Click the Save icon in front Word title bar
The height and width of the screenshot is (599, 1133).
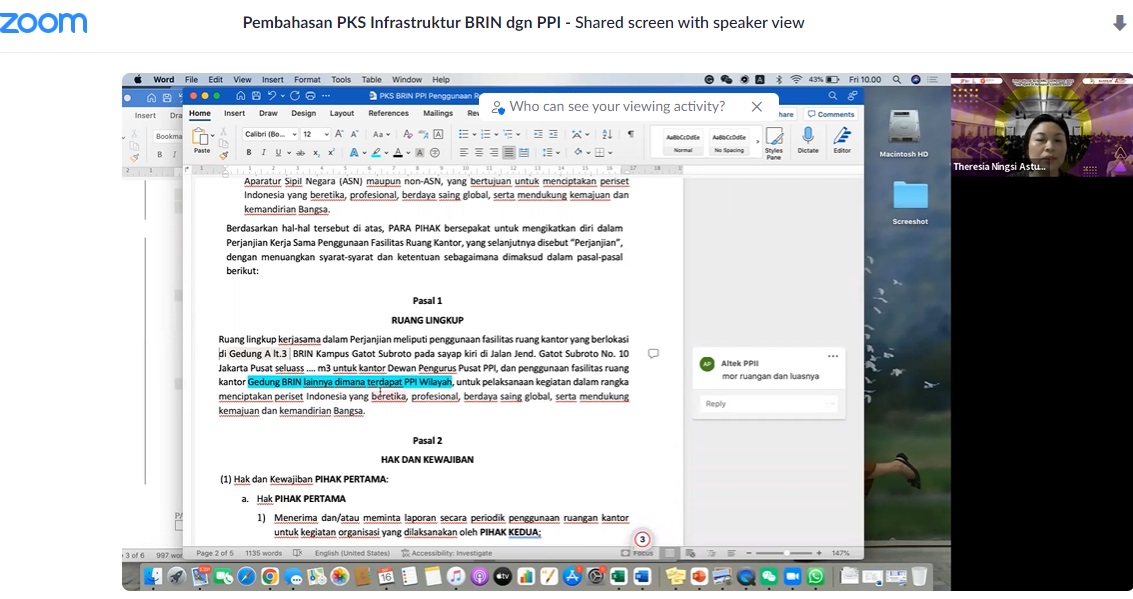pos(256,95)
